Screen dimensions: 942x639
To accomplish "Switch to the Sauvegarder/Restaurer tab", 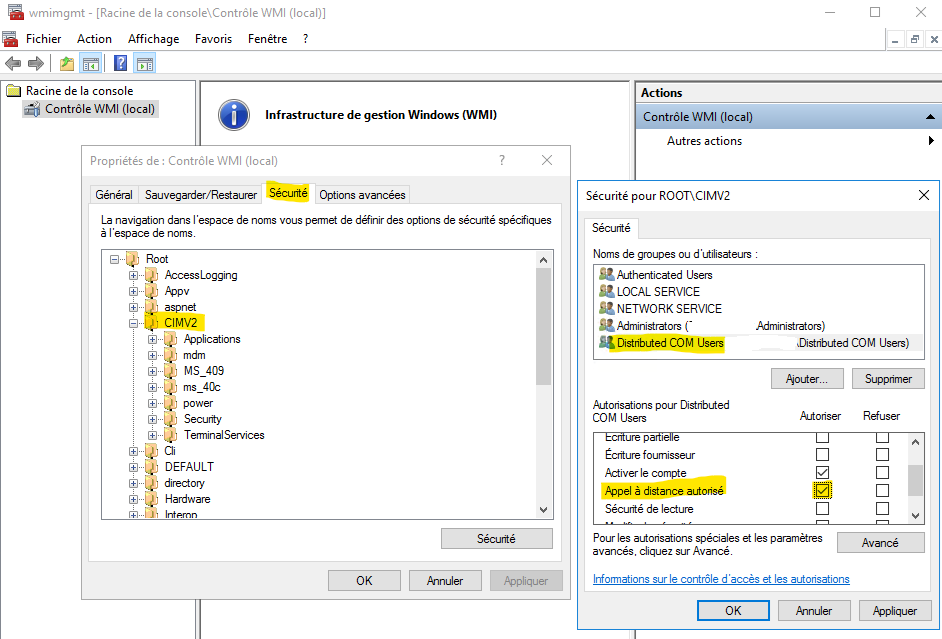I will point(201,195).
